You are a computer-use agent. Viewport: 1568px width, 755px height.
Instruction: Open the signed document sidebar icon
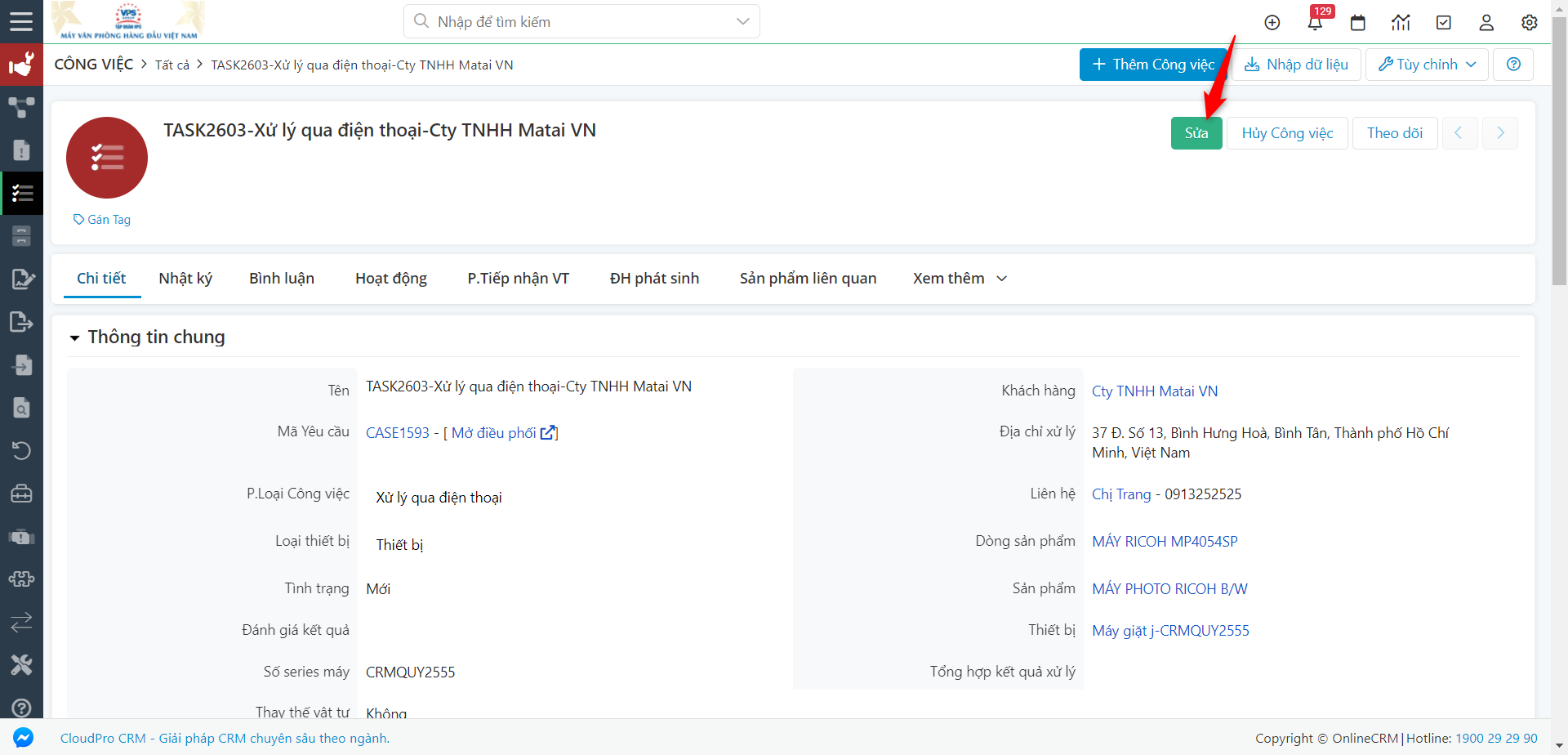22,279
